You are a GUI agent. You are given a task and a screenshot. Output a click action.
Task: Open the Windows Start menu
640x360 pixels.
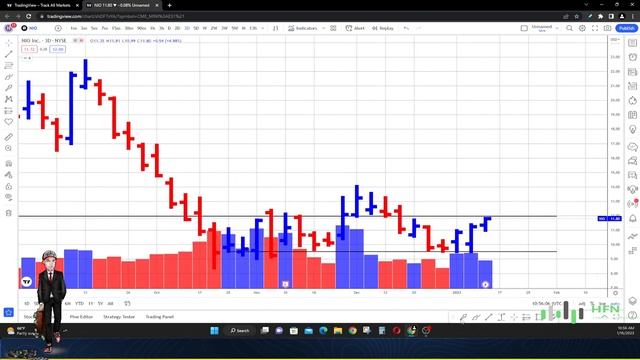tap(214, 331)
